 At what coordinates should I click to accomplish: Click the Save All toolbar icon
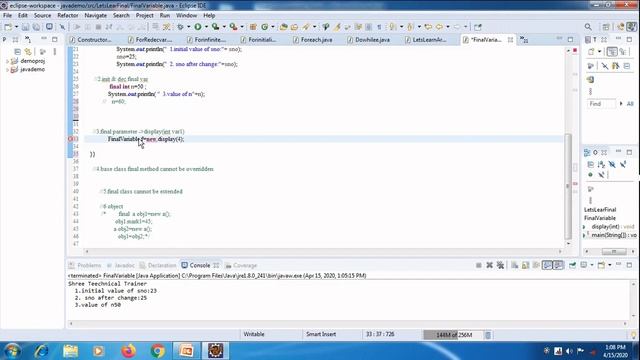[x=36, y=27]
